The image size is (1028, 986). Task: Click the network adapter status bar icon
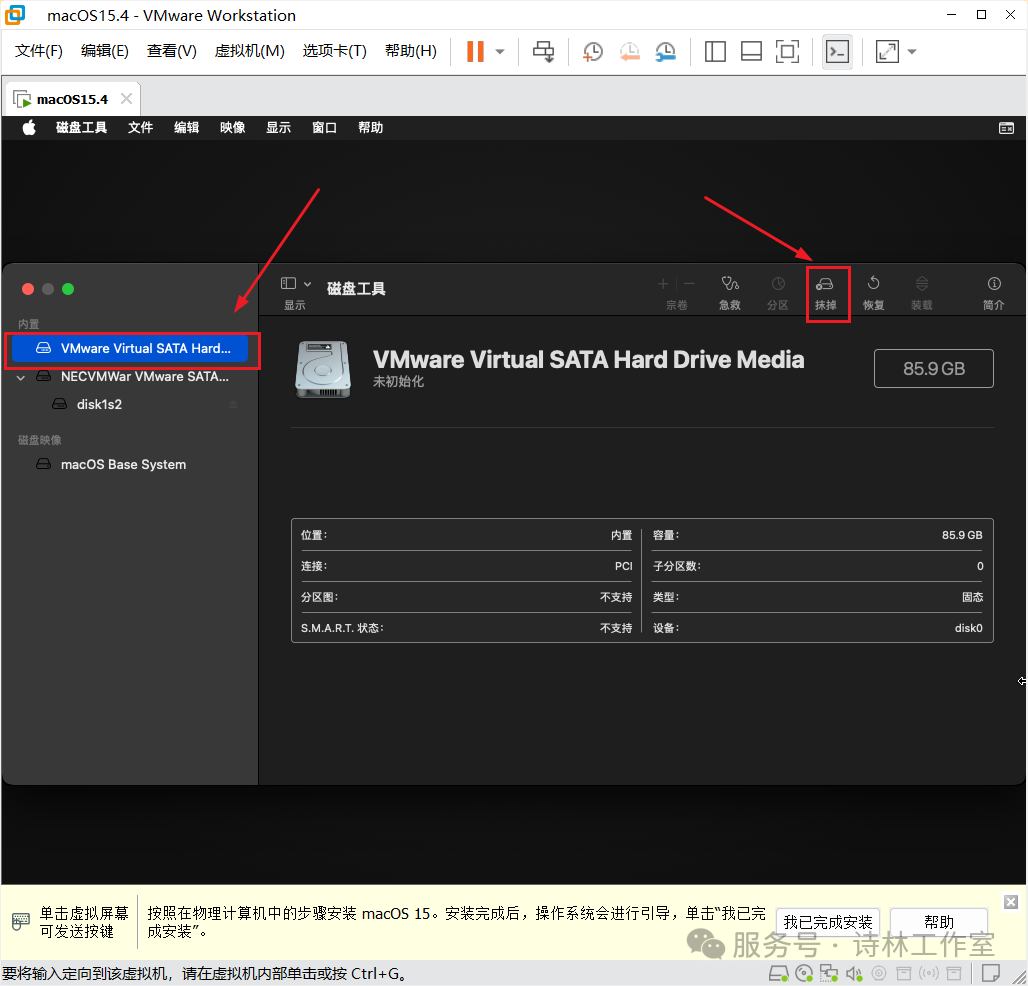(x=829, y=974)
